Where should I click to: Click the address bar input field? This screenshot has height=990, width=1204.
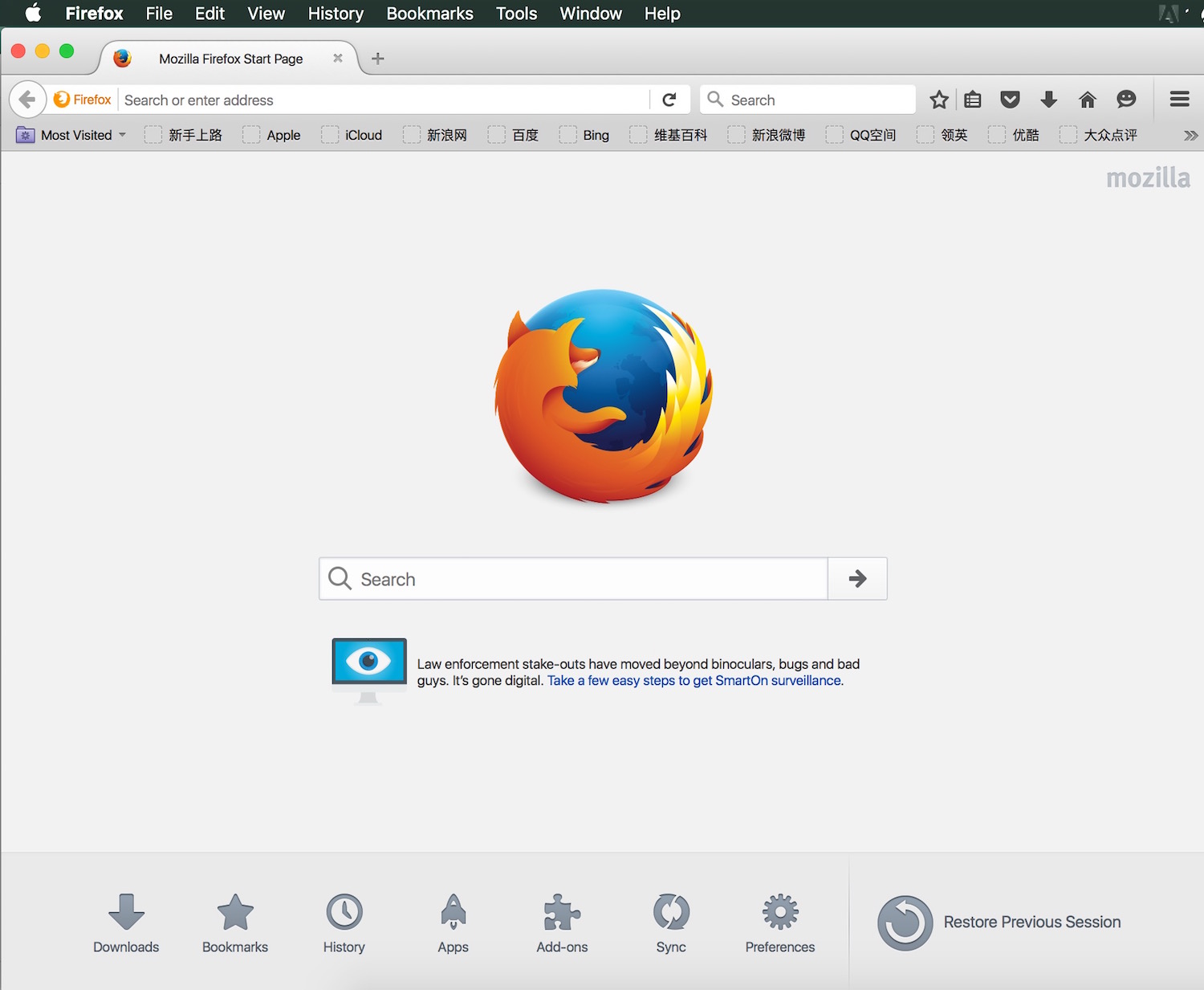pyautogui.click(x=384, y=100)
